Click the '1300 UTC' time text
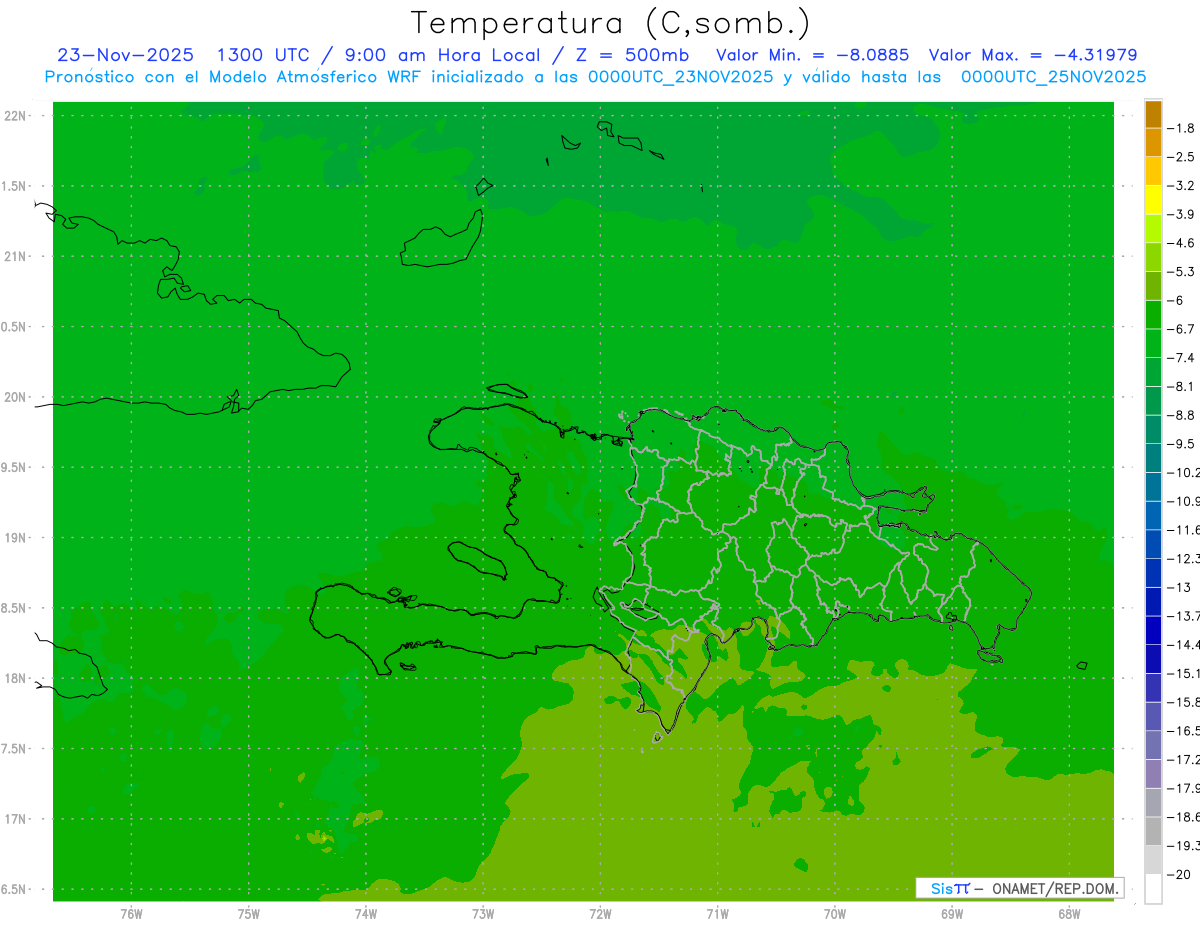This screenshot has width=1200, height=927. (x=262, y=55)
